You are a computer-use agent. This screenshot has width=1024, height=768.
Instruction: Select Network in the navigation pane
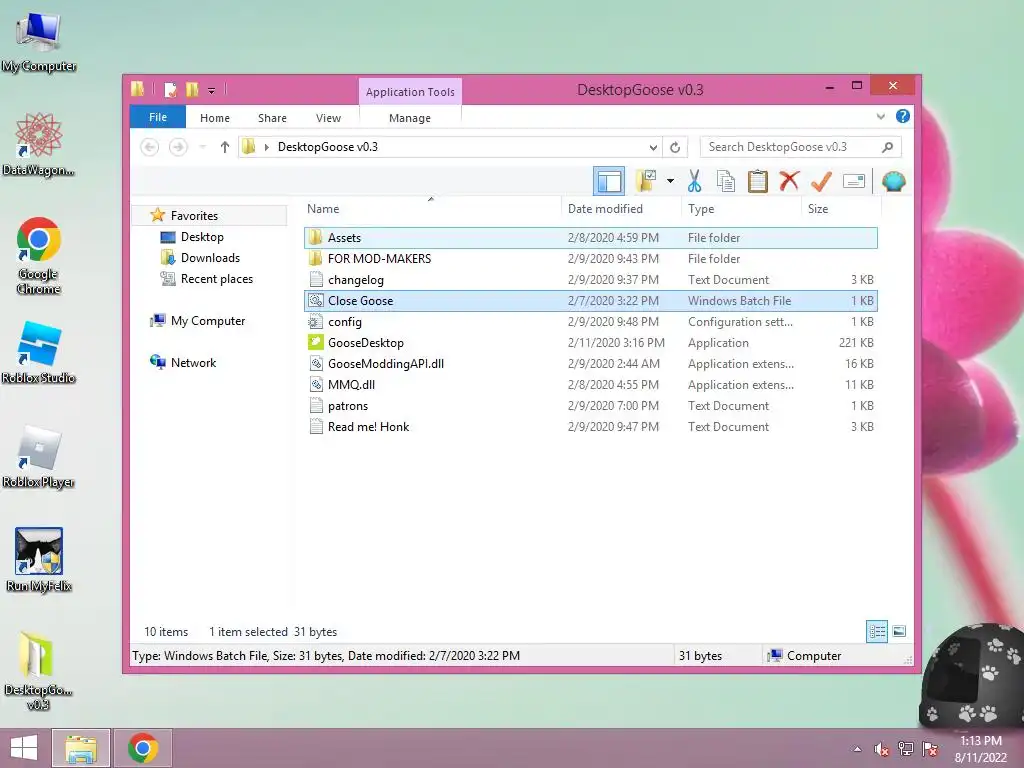(x=193, y=362)
